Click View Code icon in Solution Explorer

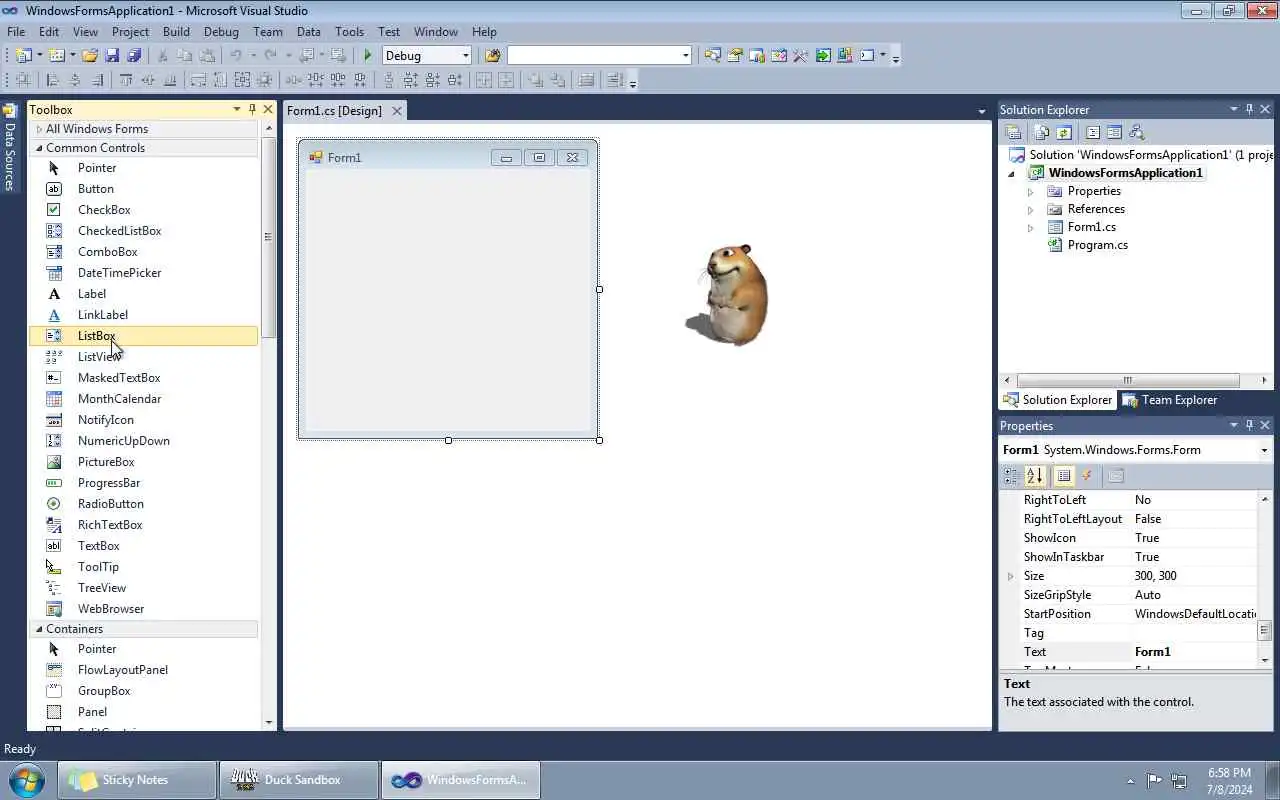coord(1093,132)
